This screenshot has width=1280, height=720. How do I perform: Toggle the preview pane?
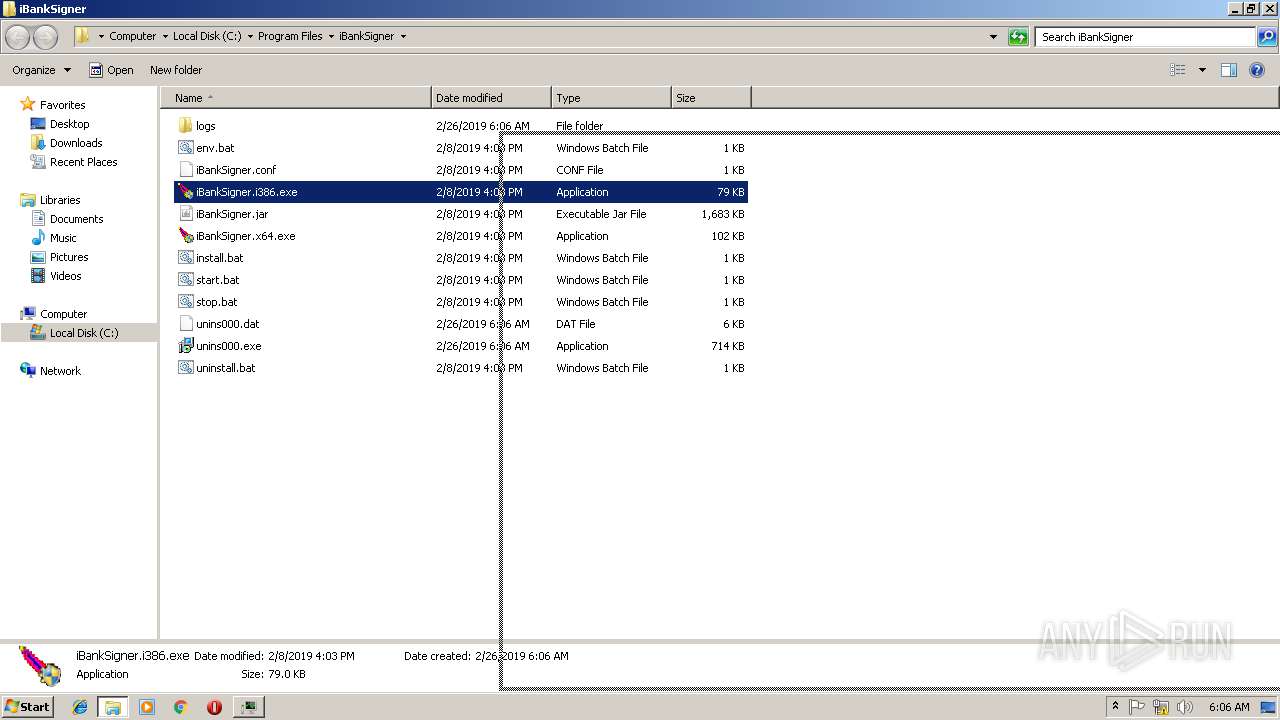(1229, 70)
